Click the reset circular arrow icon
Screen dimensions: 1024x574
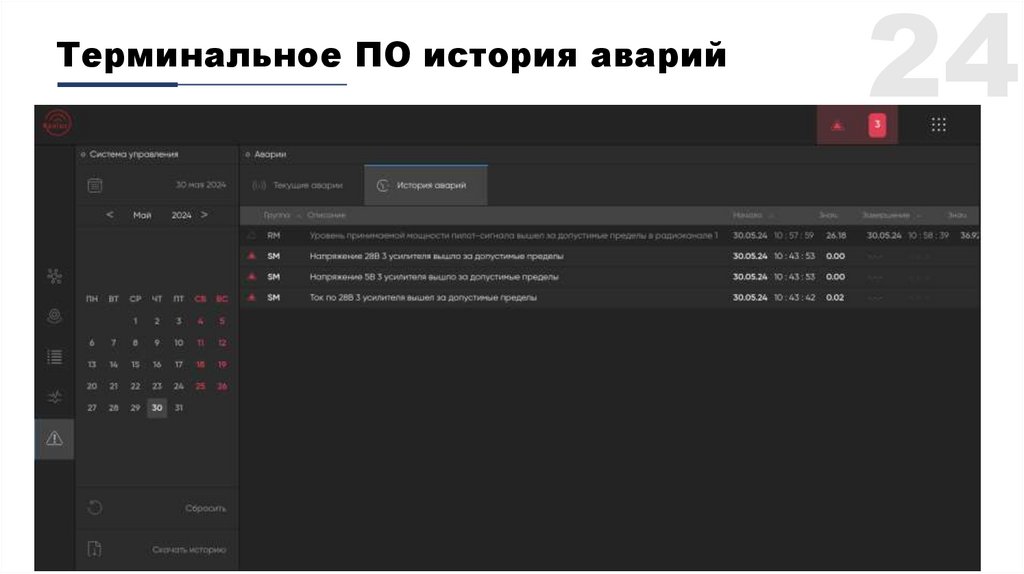click(95, 508)
